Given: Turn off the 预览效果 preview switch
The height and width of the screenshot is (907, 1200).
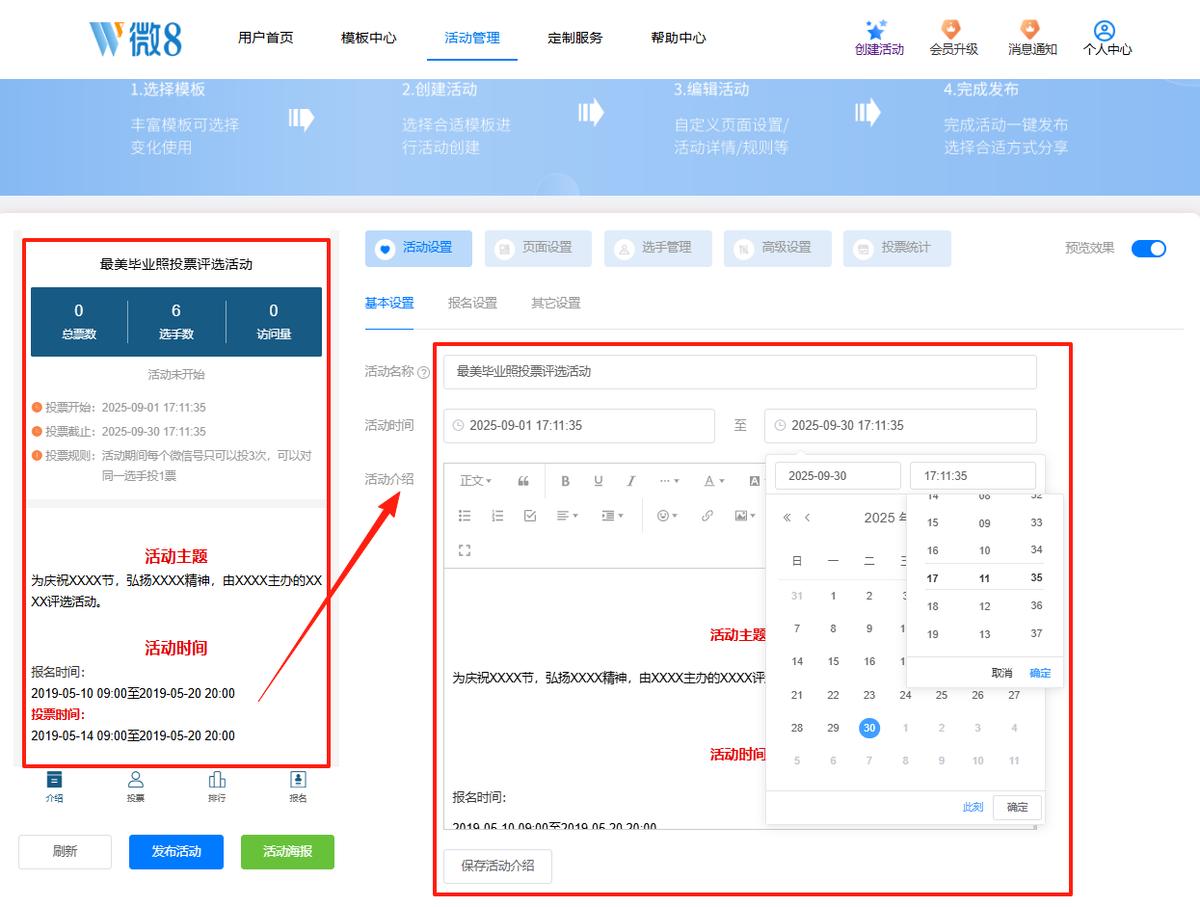Looking at the screenshot, I should pyautogui.click(x=1149, y=249).
